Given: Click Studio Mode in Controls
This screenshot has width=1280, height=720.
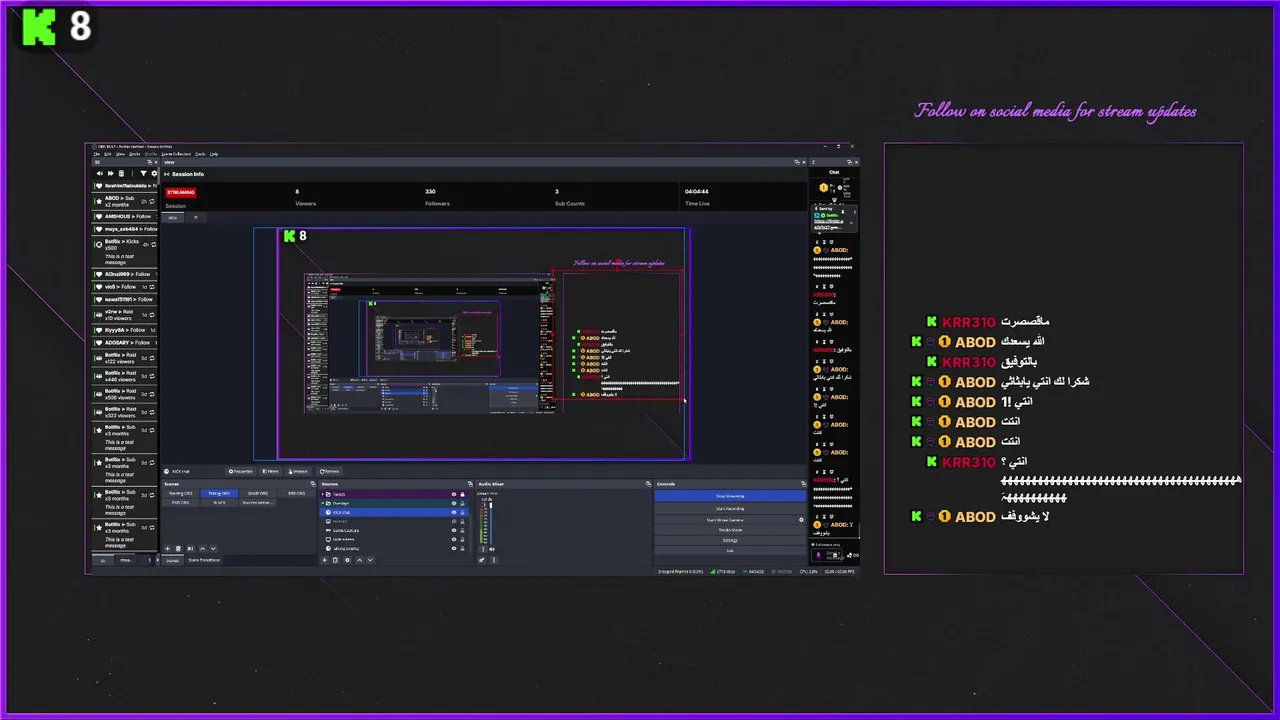Looking at the screenshot, I should 730,530.
